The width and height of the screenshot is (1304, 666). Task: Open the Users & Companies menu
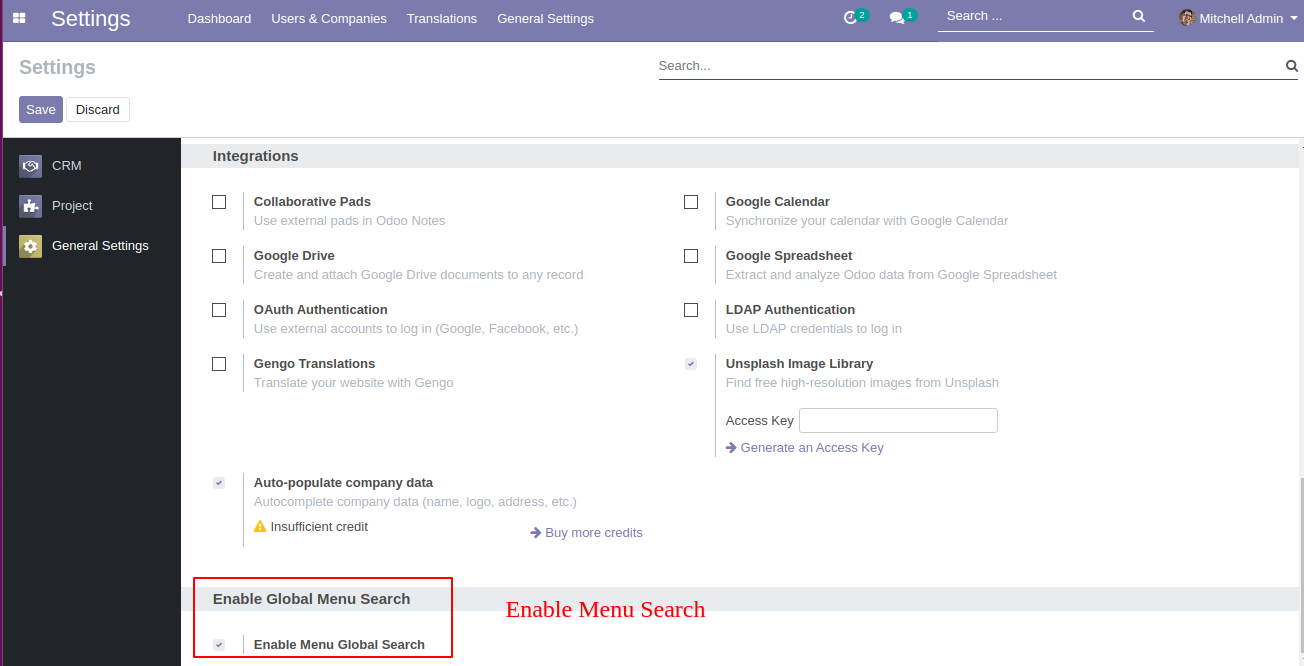[328, 18]
